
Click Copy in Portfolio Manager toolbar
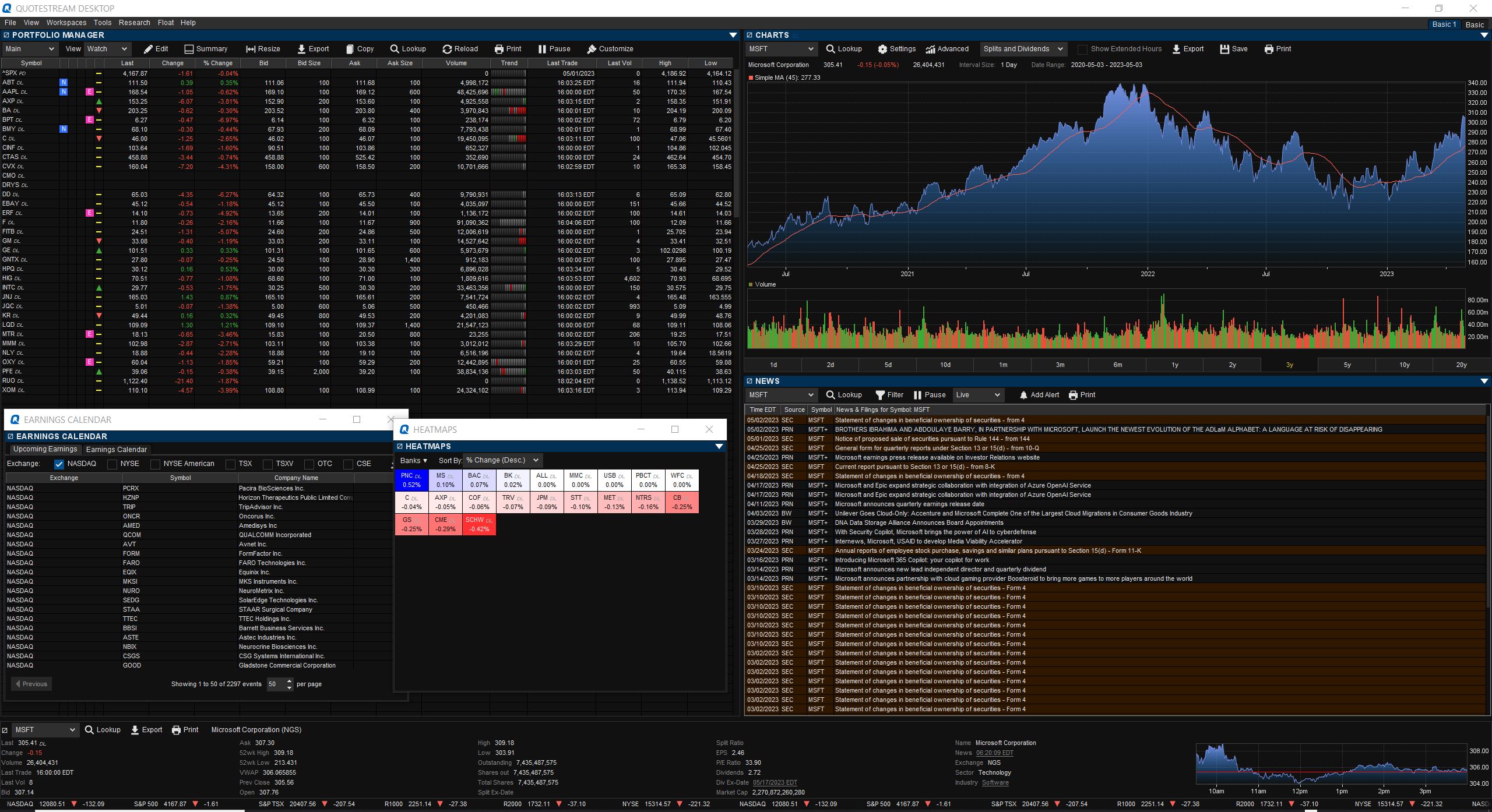360,49
